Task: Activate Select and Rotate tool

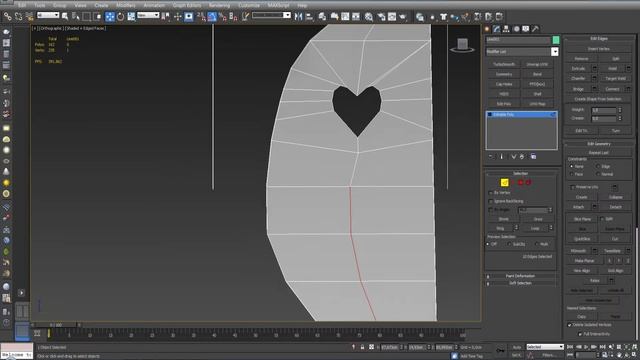Action: click(x=120, y=16)
